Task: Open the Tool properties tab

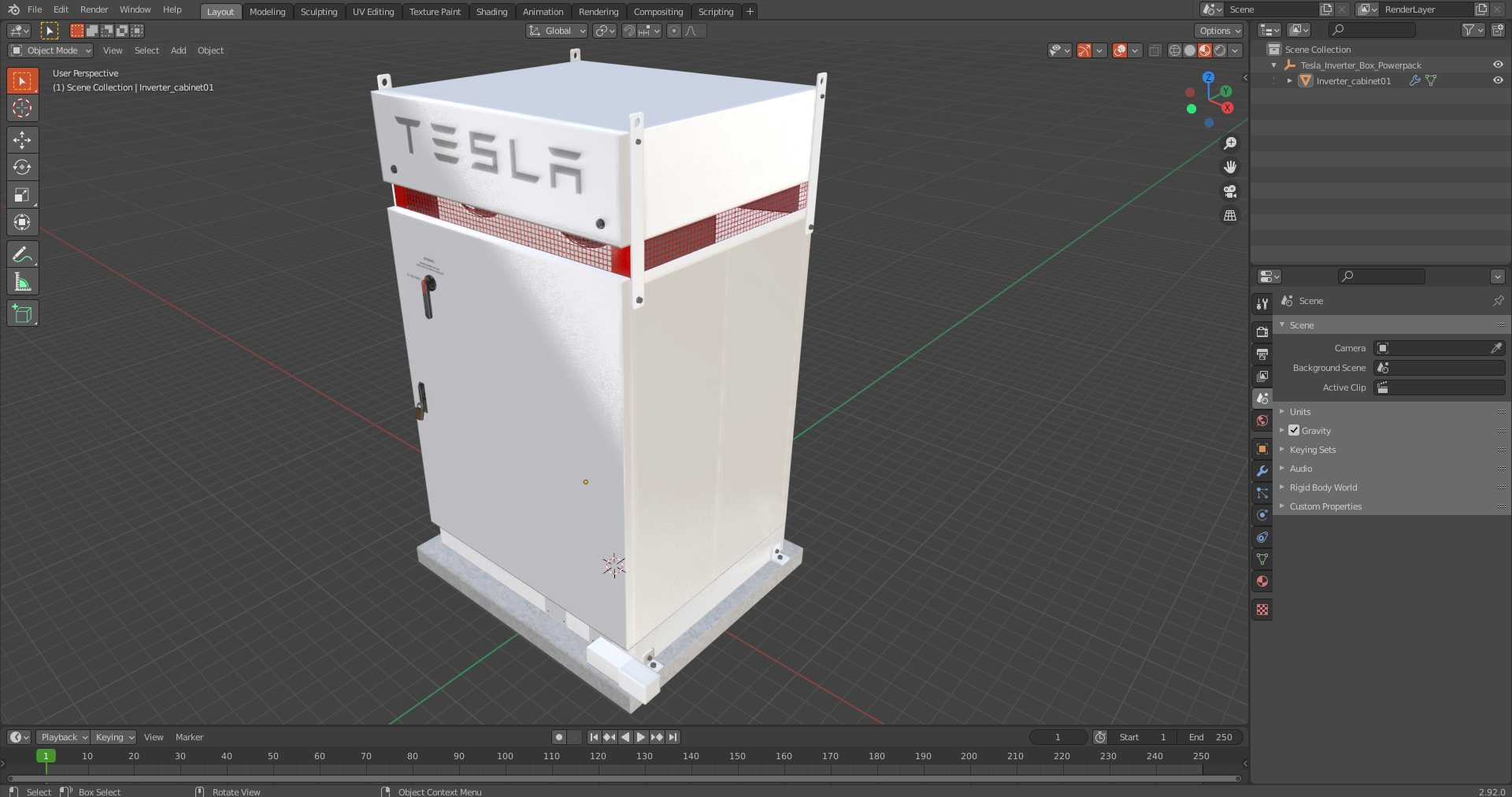Action: point(1262,303)
